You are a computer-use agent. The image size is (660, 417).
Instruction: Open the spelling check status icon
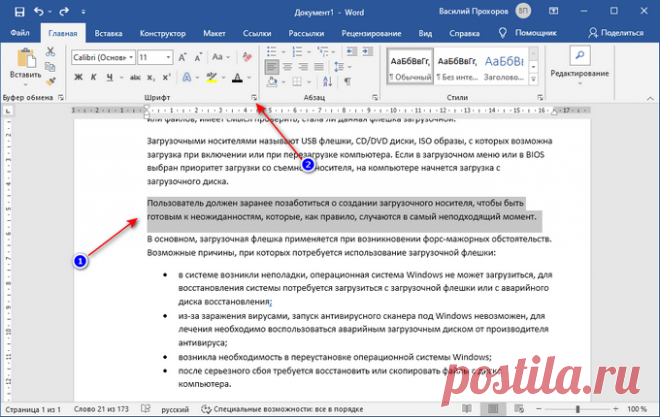coord(146,409)
